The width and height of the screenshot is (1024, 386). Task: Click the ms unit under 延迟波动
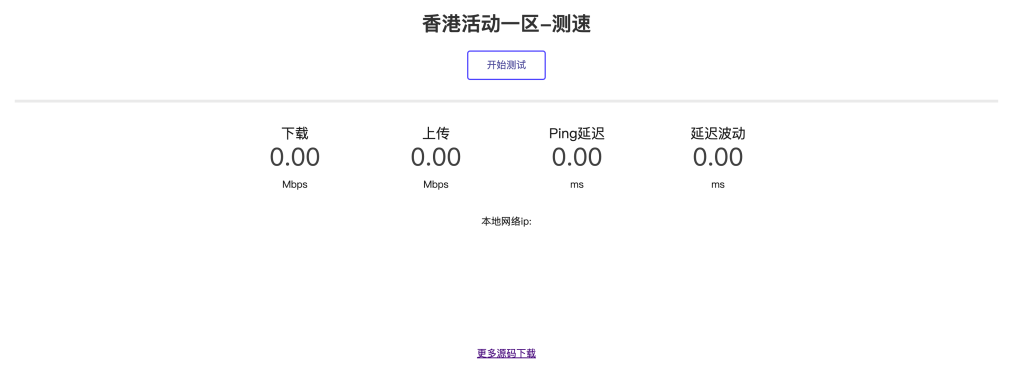718,185
